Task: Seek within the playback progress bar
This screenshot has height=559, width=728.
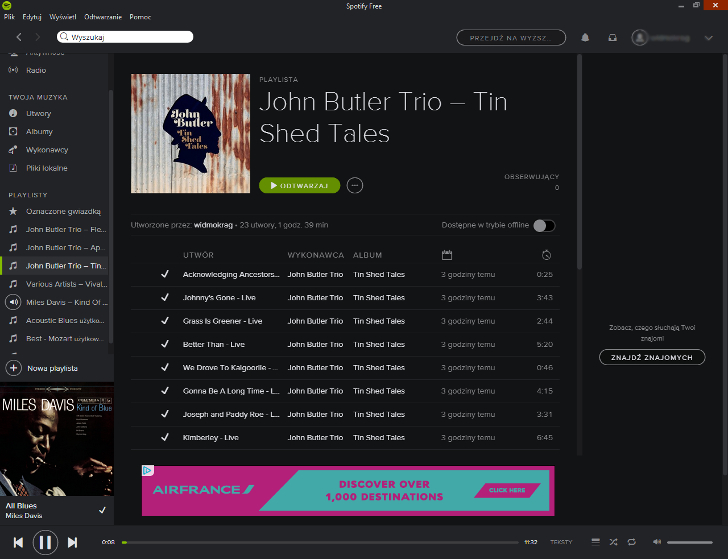Action: pos(320,542)
